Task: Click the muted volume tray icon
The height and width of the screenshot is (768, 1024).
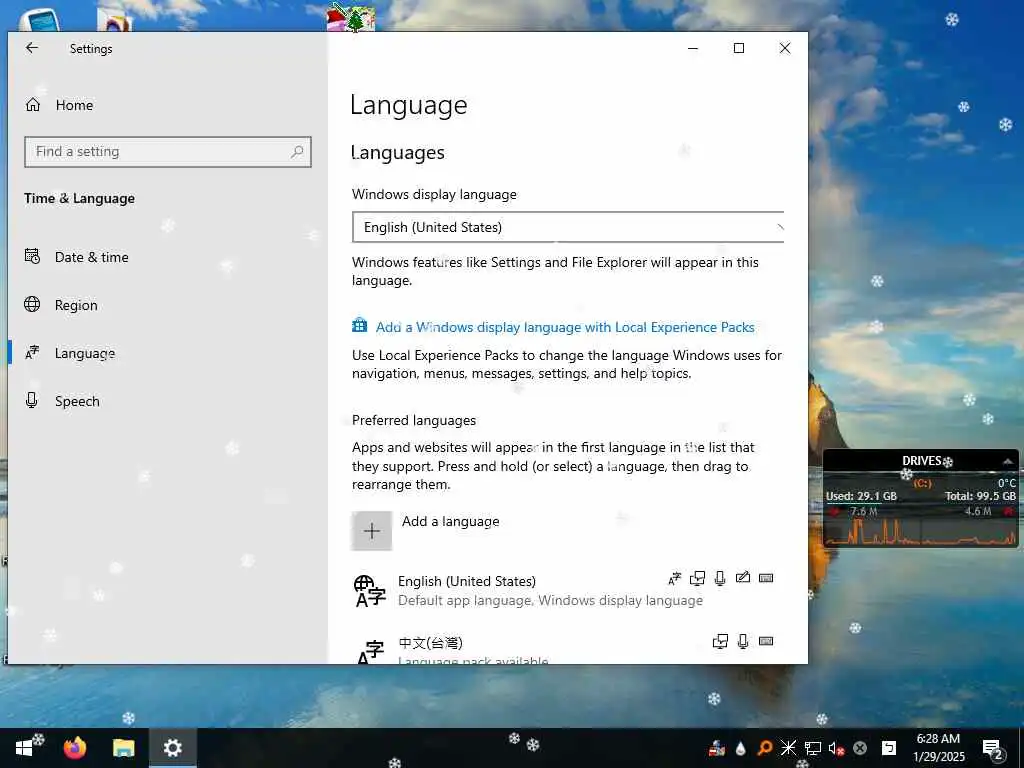Action: click(836, 748)
